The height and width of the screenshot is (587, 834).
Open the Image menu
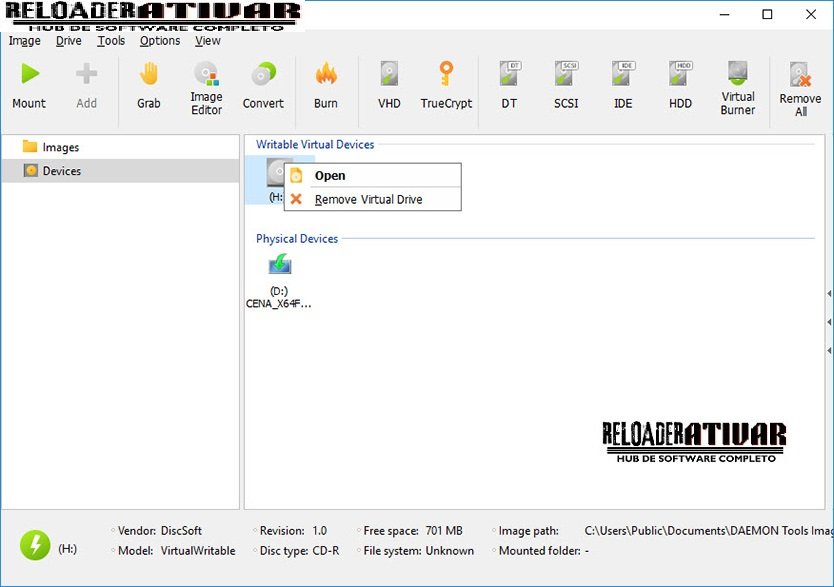[x=24, y=41]
